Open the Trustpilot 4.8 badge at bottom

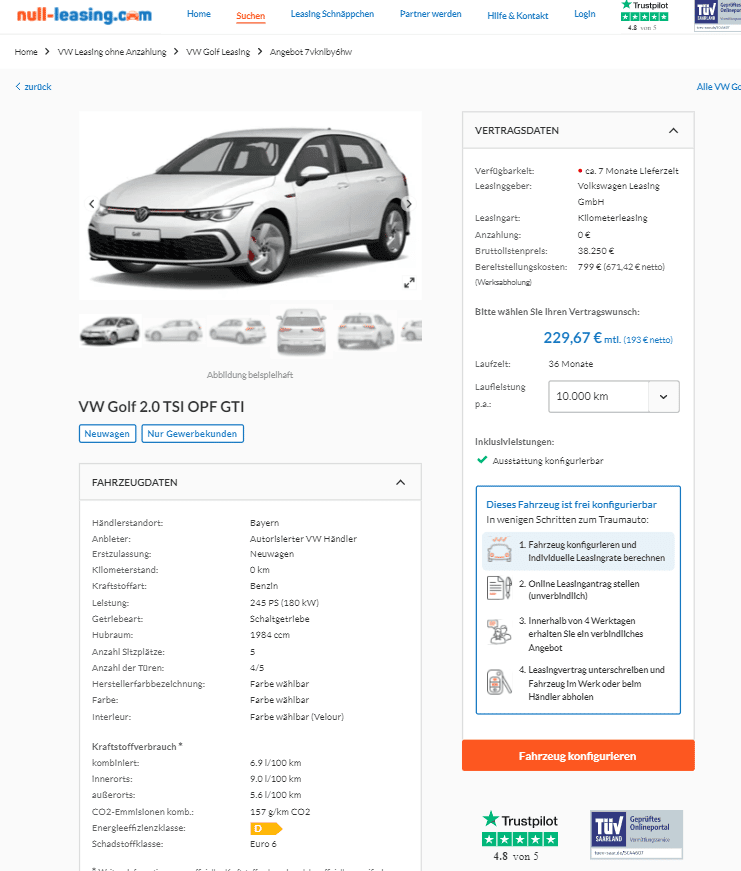(x=520, y=836)
